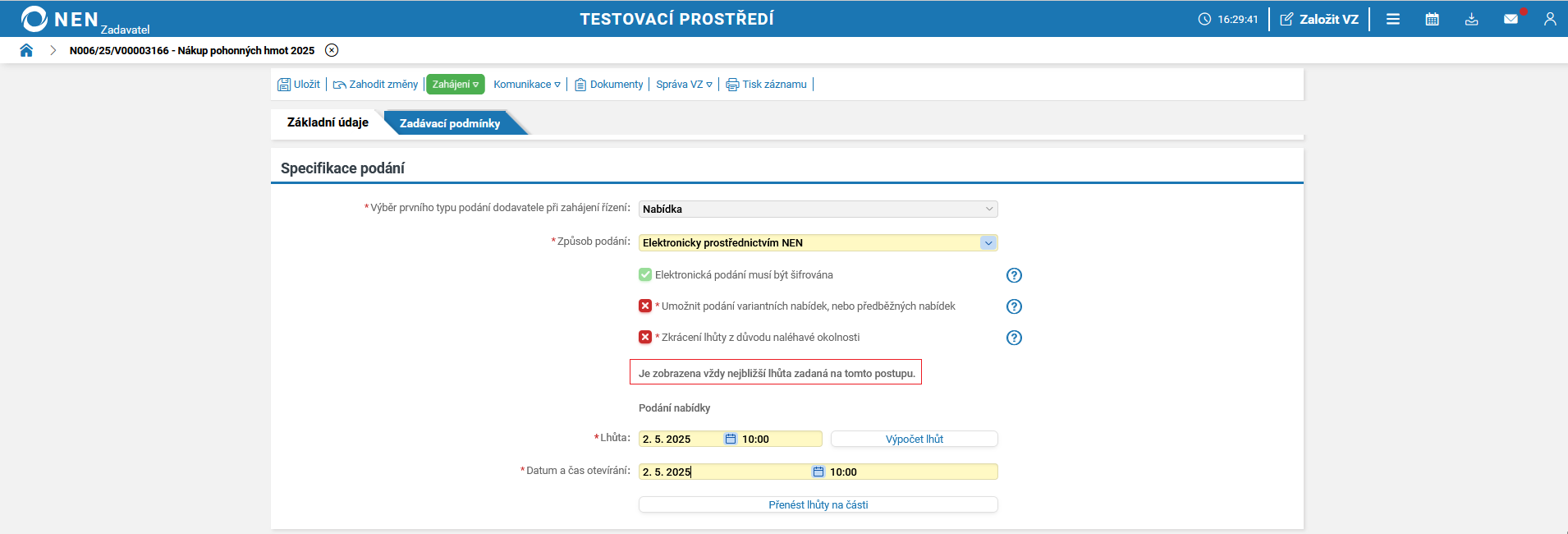Open the calendar icon in header
This screenshot has width=1568, height=534.
[x=1433, y=19]
